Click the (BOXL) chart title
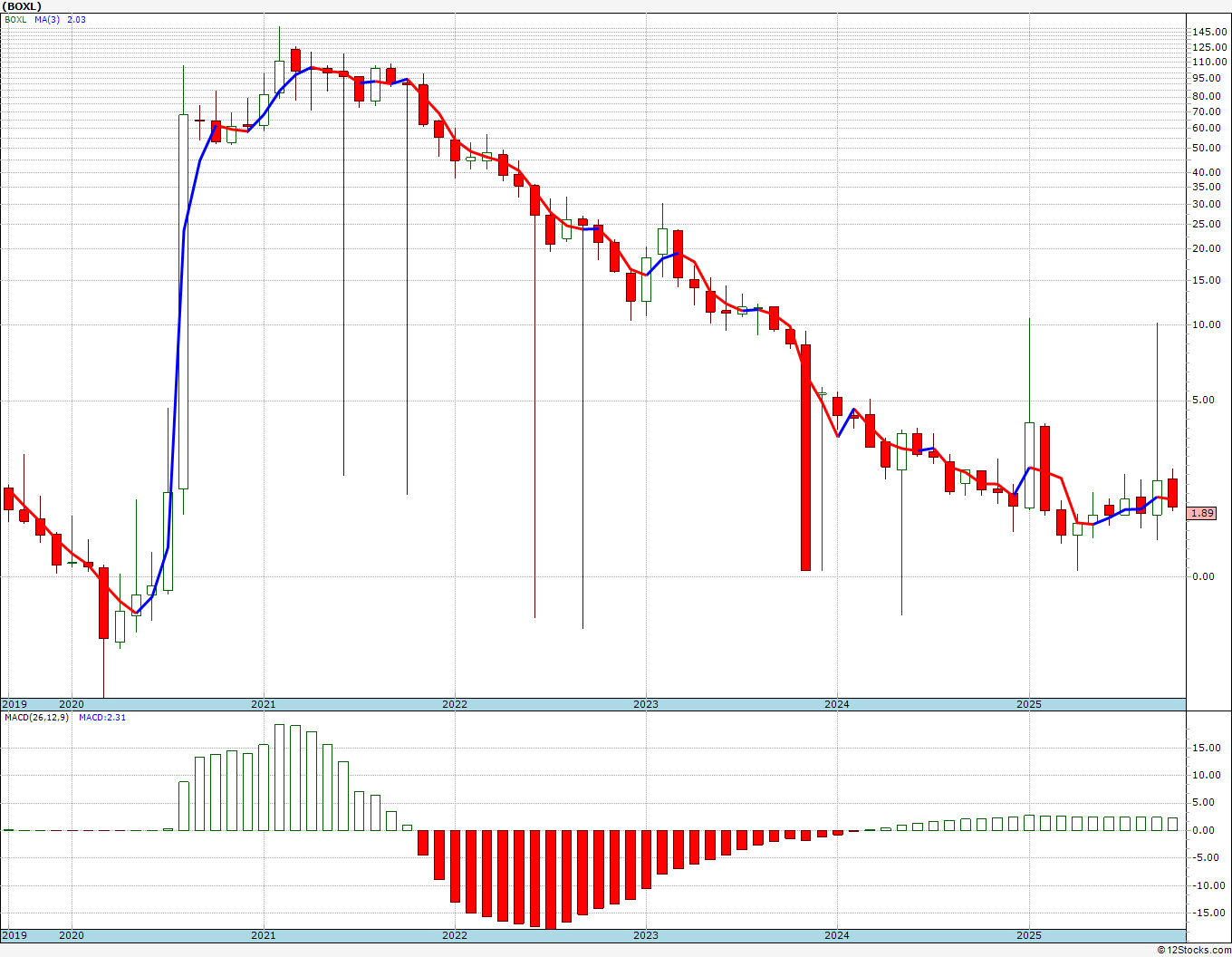The height and width of the screenshot is (957, 1232). coord(23,6)
